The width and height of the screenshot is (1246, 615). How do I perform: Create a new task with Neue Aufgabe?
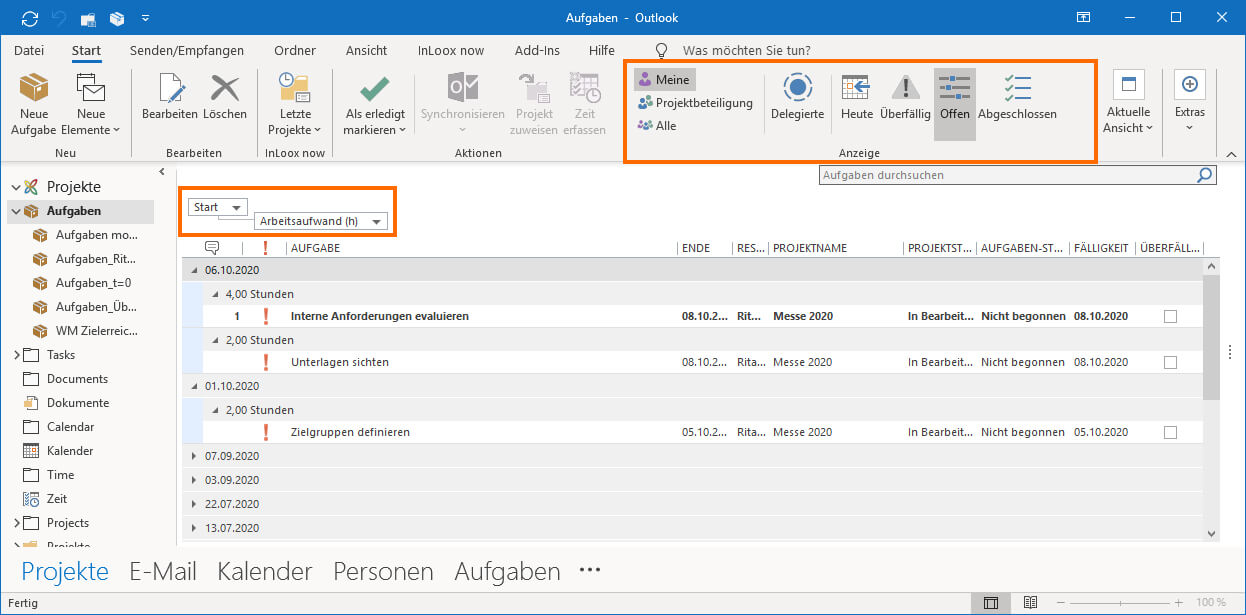pos(34,104)
